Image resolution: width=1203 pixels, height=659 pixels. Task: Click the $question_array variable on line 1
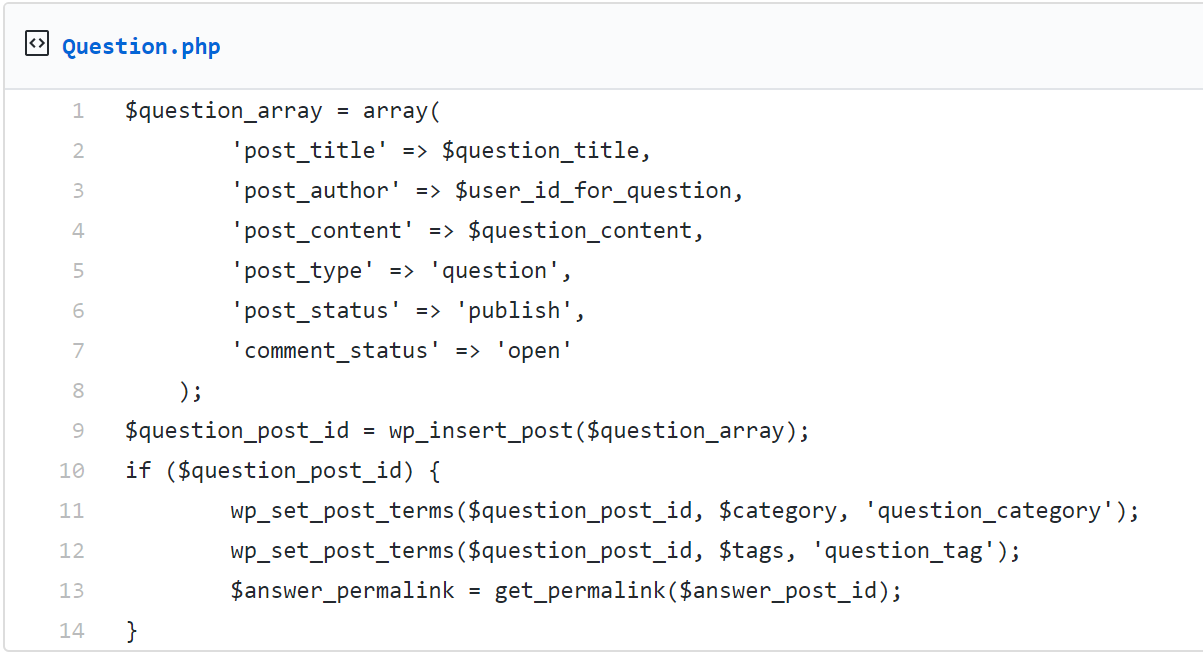pyautogui.click(x=224, y=111)
